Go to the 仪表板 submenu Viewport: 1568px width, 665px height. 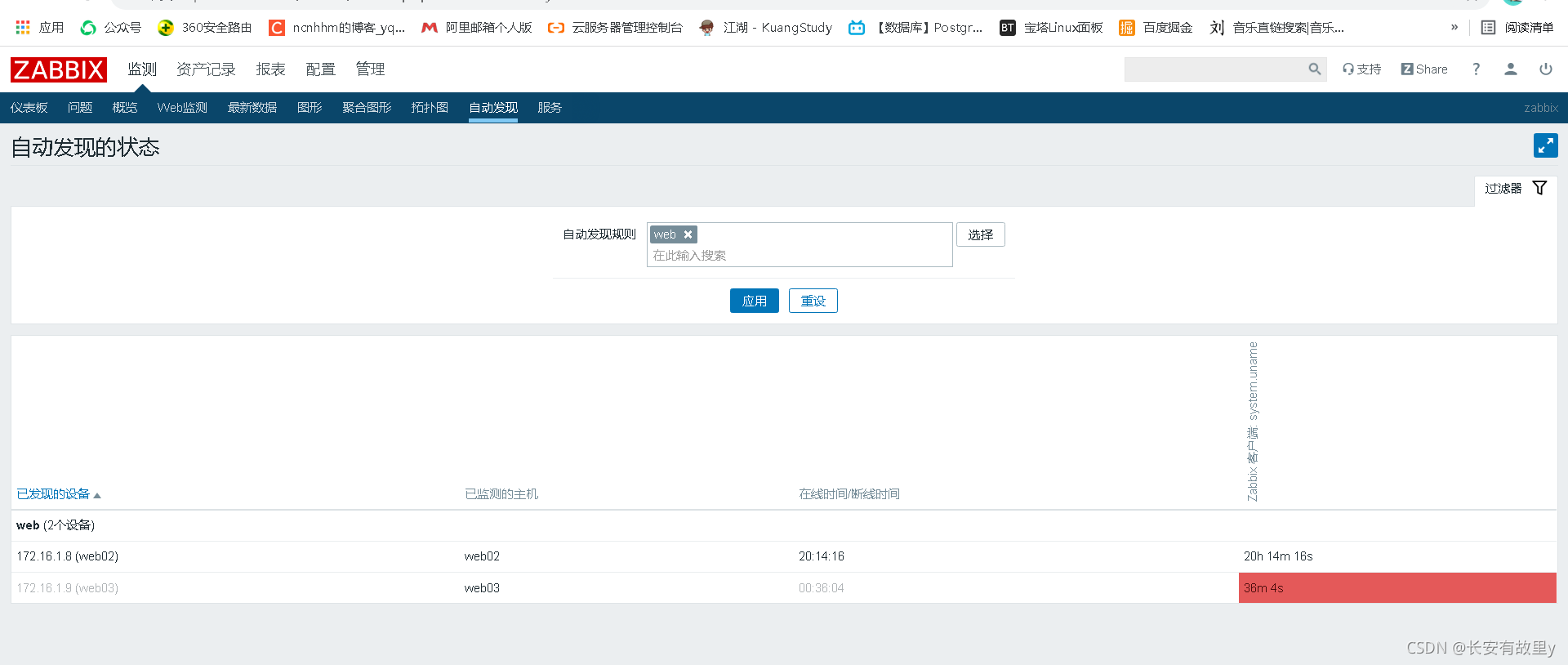tap(29, 108)
